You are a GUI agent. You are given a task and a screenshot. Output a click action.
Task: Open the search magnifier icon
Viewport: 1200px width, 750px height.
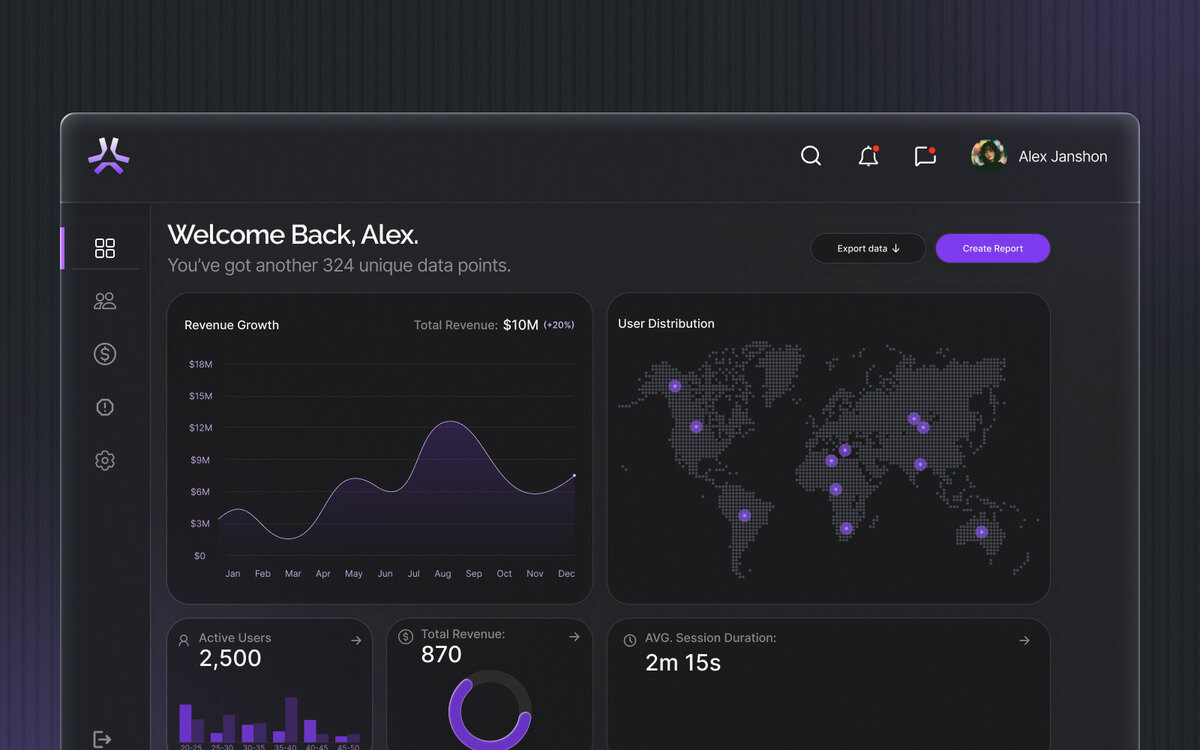(811, 156)
